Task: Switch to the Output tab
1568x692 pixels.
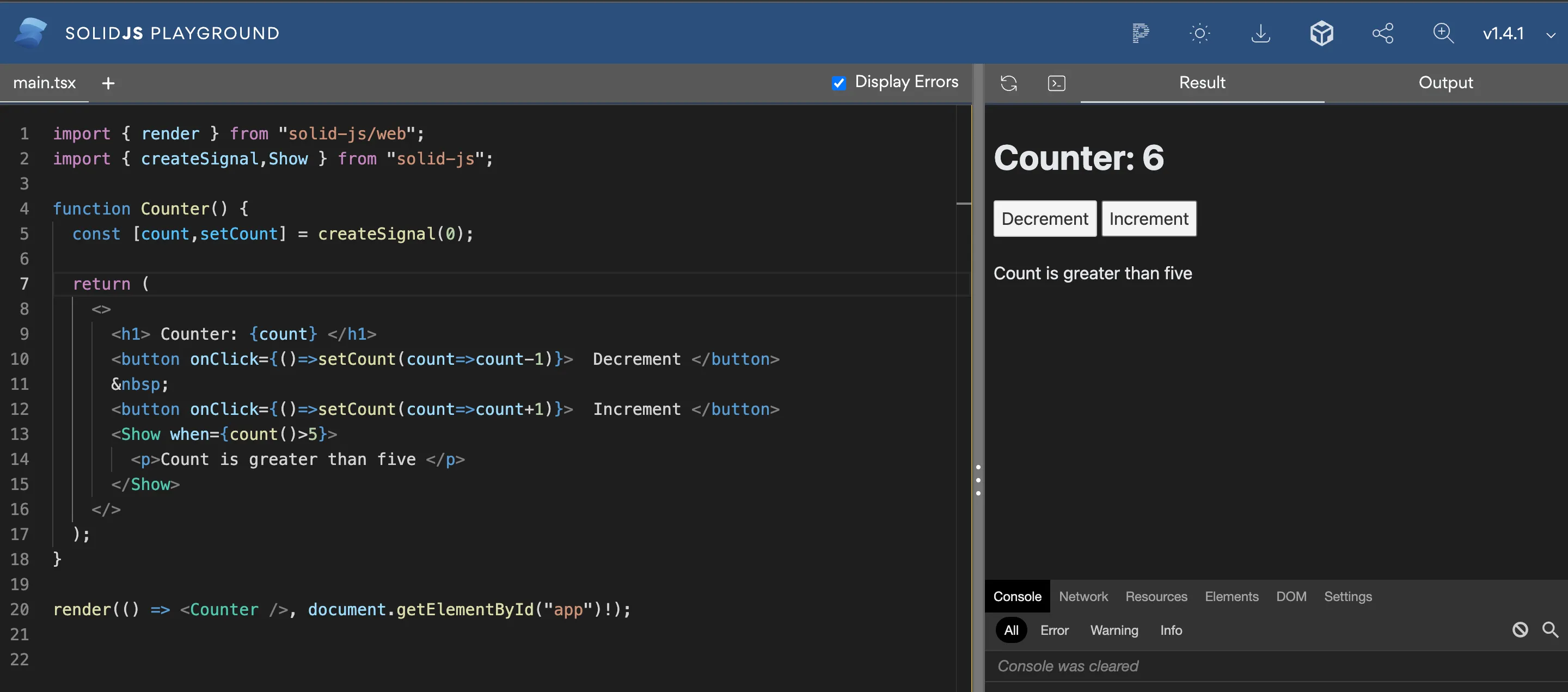Action: click(x=1445, y=83)
